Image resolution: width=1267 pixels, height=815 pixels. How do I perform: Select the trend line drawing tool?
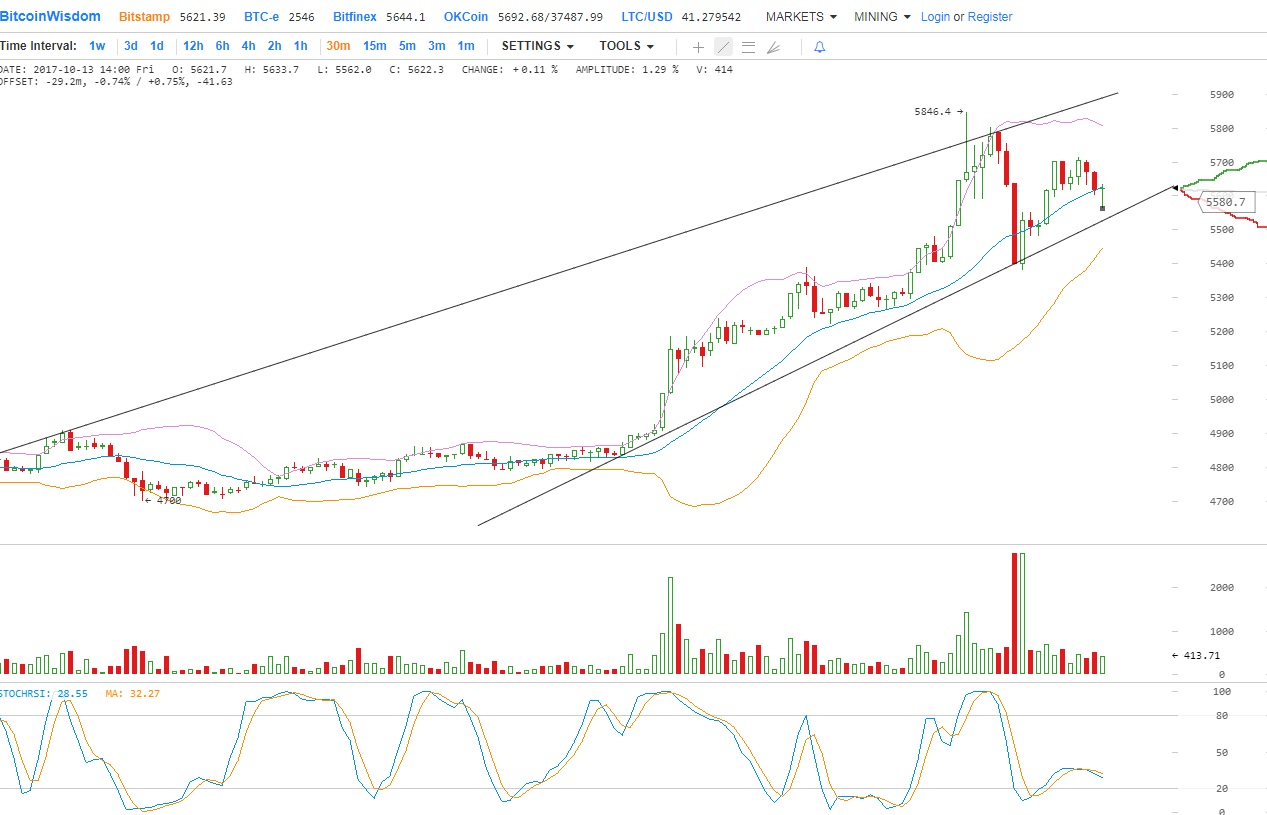coord(723,47)
